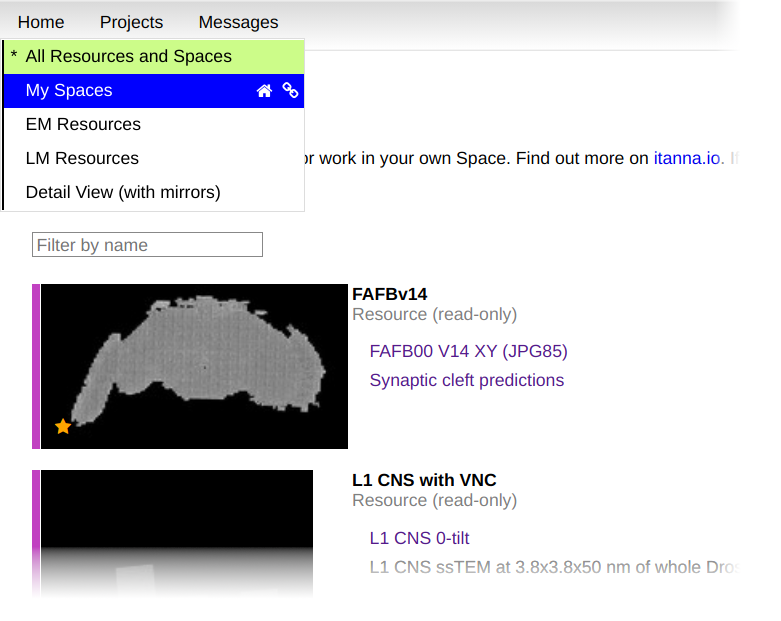
Task: Click the chain link icon on My Spaces
Action: point(290,91)
